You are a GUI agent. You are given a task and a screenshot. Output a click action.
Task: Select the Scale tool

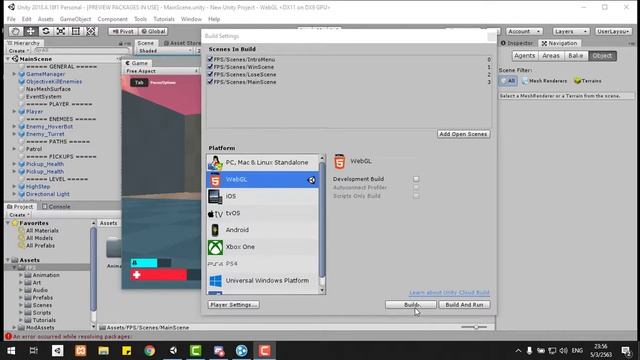[61, 31]
